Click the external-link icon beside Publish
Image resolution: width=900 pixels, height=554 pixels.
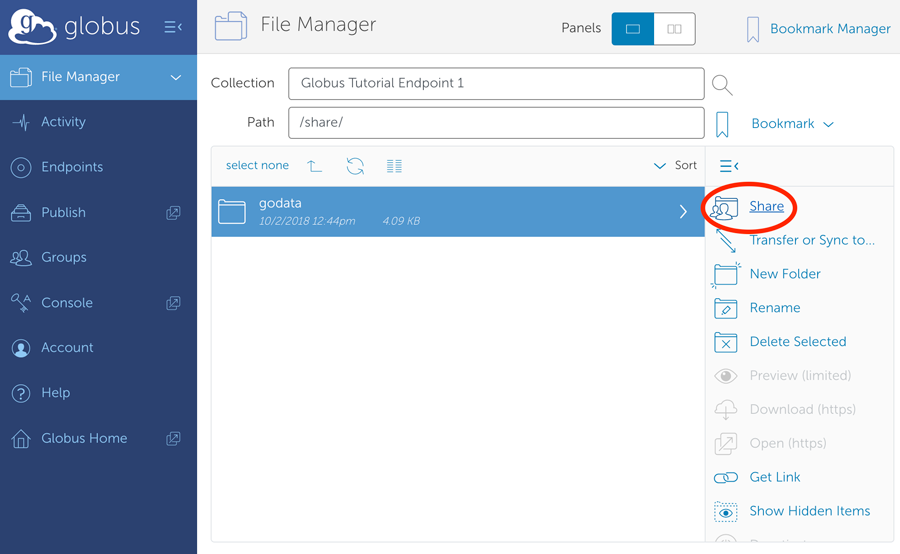pyautogui.click(x=173, y=212)
